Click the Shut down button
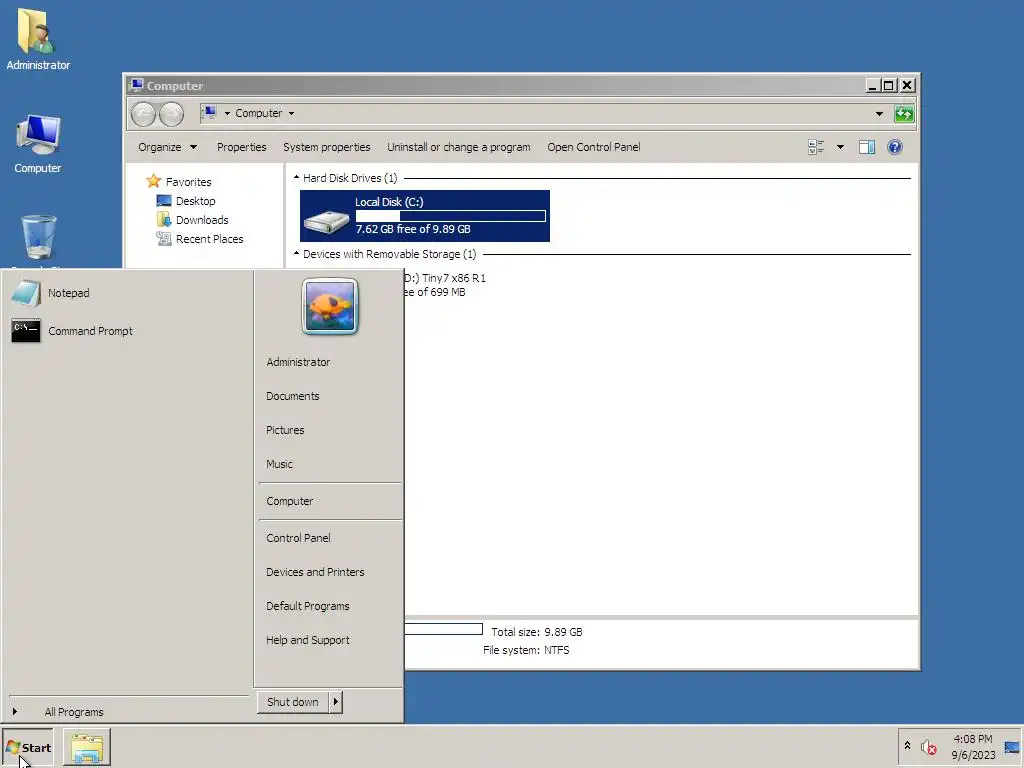Viewport: 1024px width, 768px height. [x=293, y=702]
